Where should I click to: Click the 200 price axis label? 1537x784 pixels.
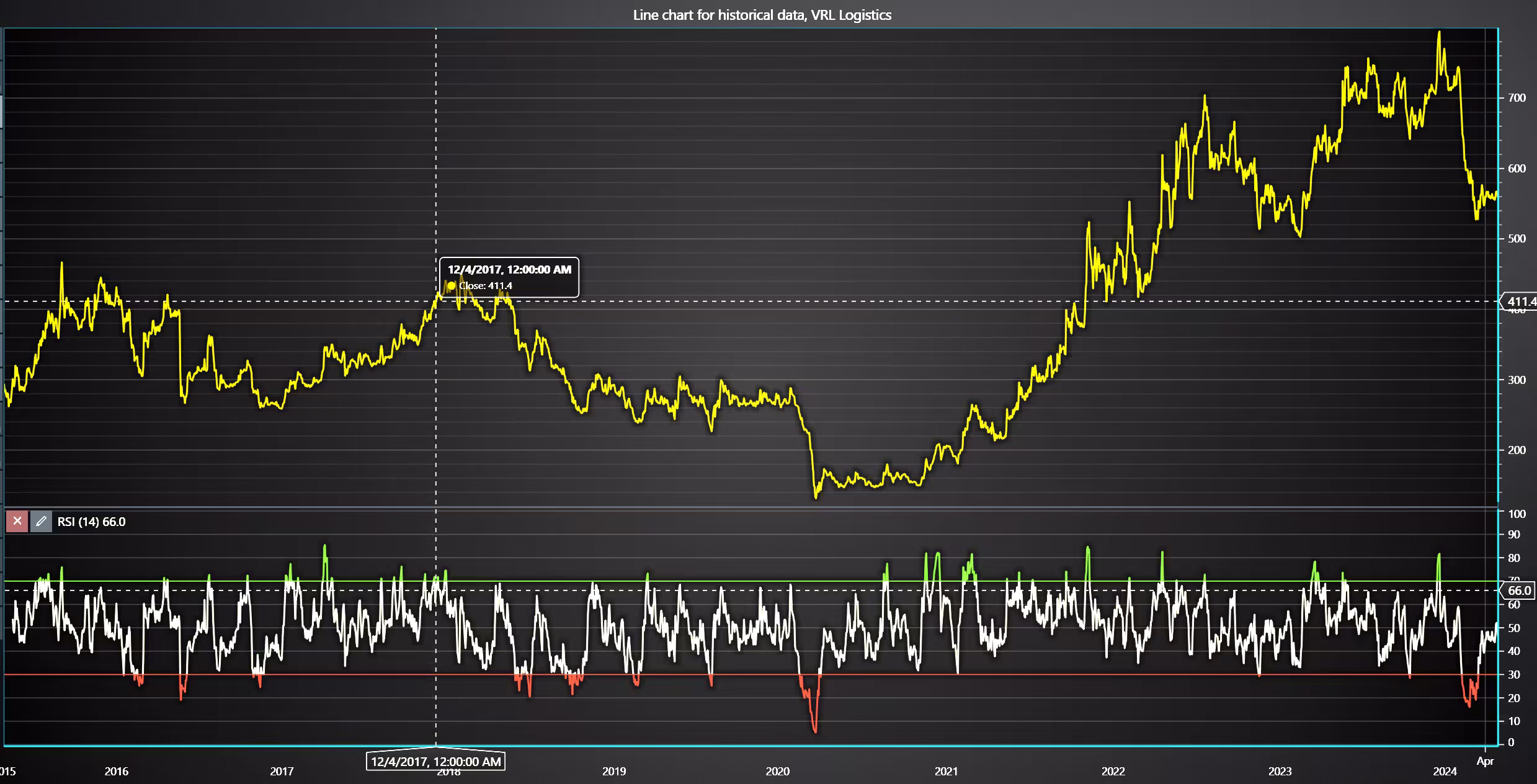click(x=1517, y=450)
